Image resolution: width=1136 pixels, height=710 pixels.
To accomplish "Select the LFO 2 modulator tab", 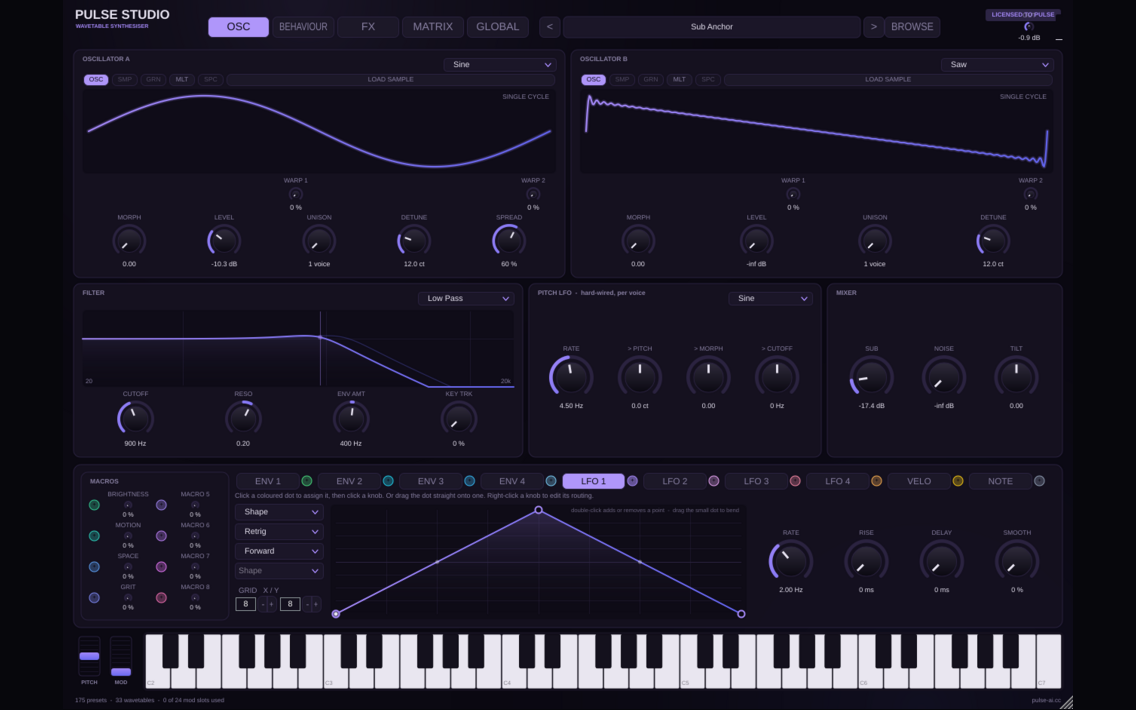I will click(x=674, y=481).
